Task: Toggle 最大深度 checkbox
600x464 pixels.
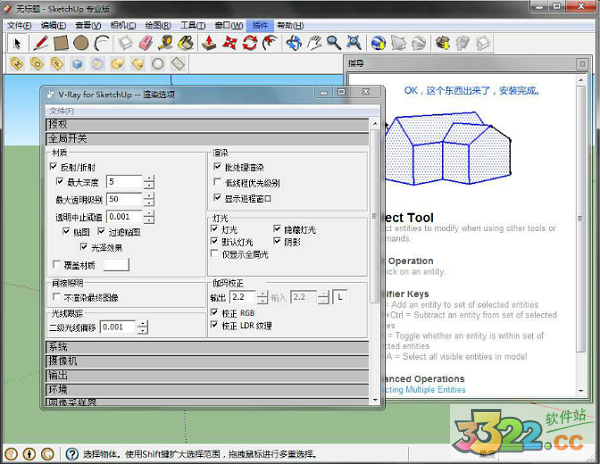Action: [x=60, y=181]
